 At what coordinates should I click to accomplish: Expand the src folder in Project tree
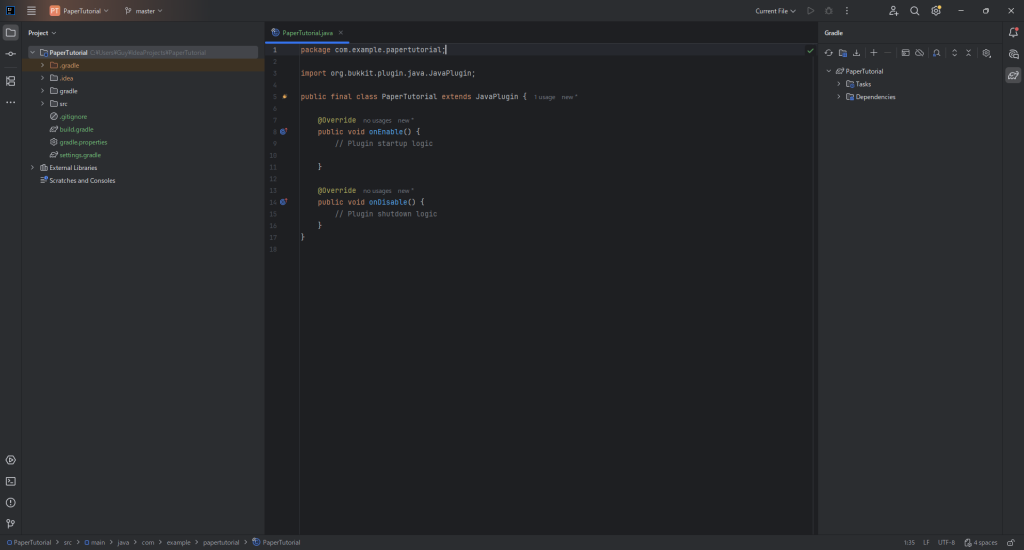(42, 103)
